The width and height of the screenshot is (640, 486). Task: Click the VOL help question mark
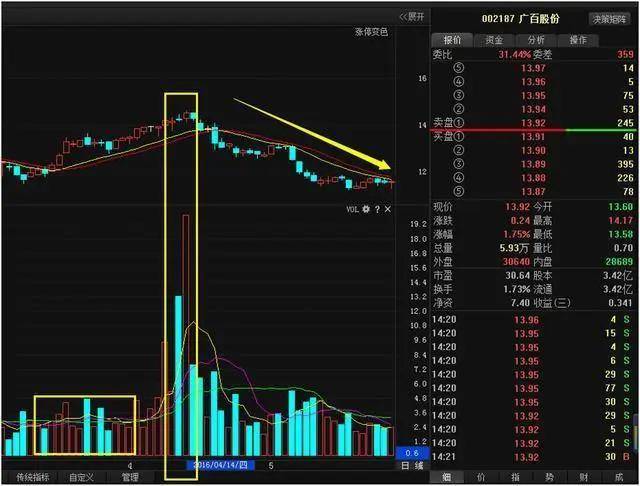click(x=377, y=209)
